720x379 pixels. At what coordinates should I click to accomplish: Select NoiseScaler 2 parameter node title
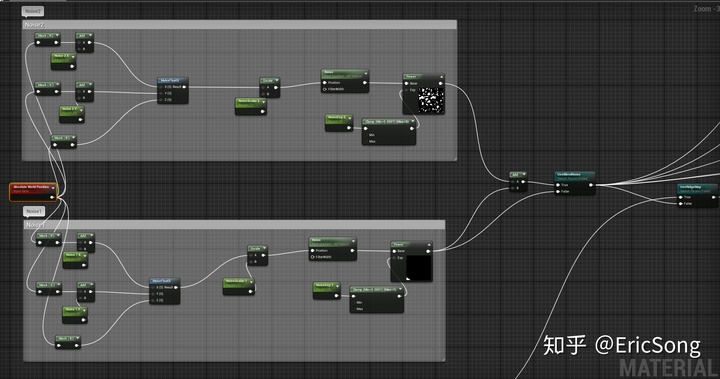pyautogui.click(x=248, y=101)
